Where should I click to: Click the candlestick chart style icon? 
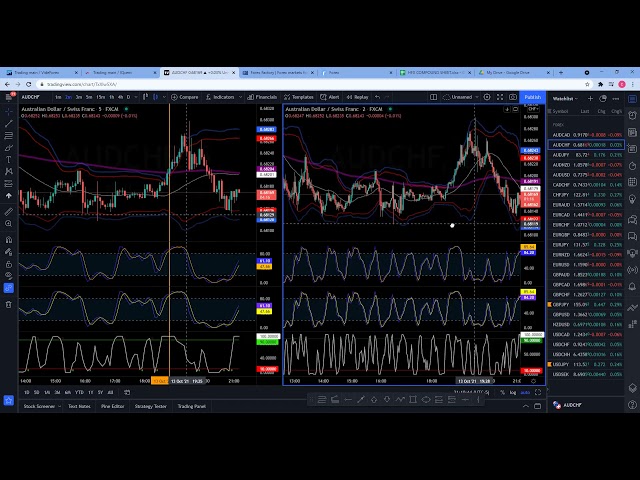coord(156,97)
